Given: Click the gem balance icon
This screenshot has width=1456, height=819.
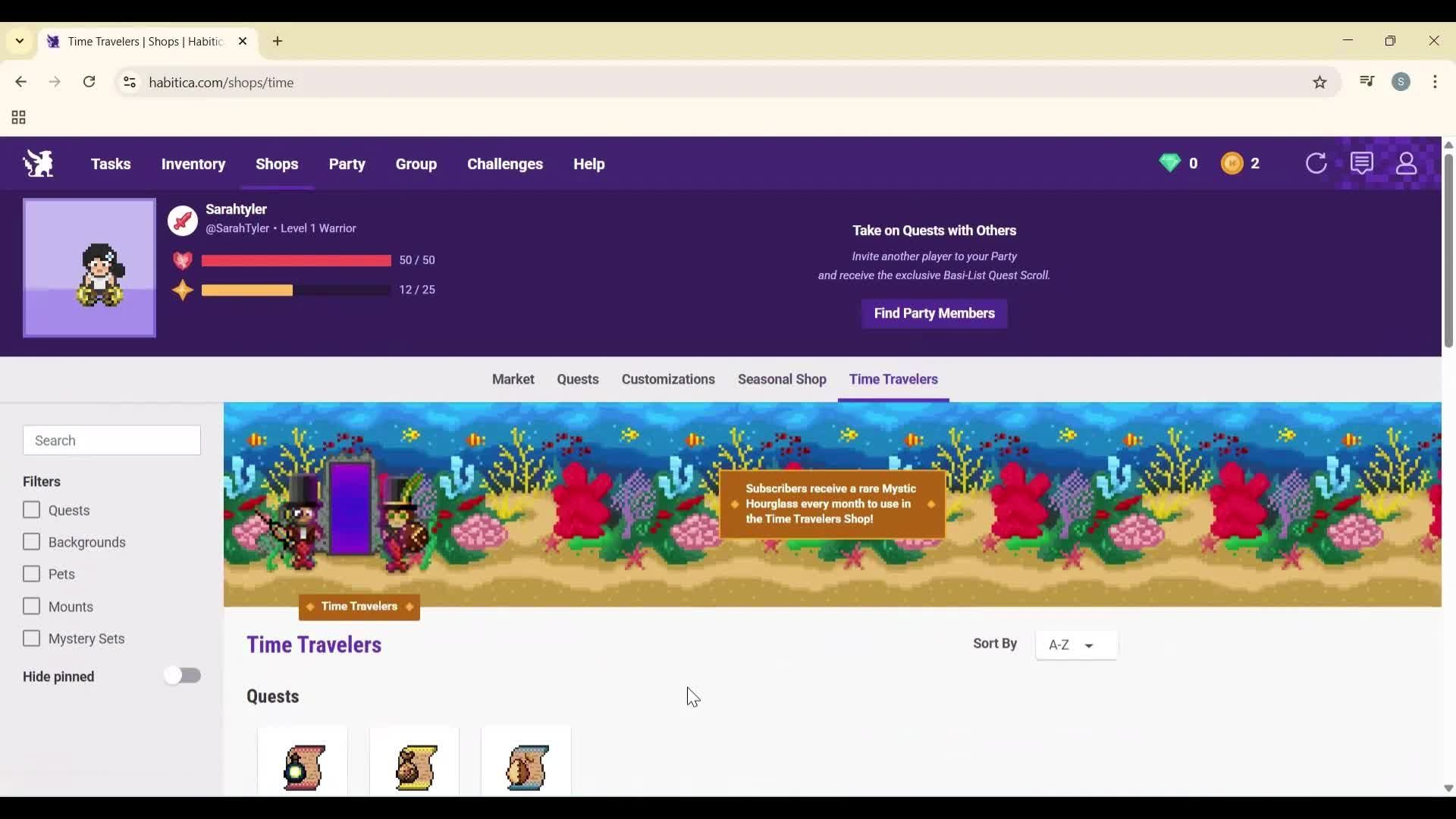Looking at the screenshot, I should click(x=1170, y=163).
